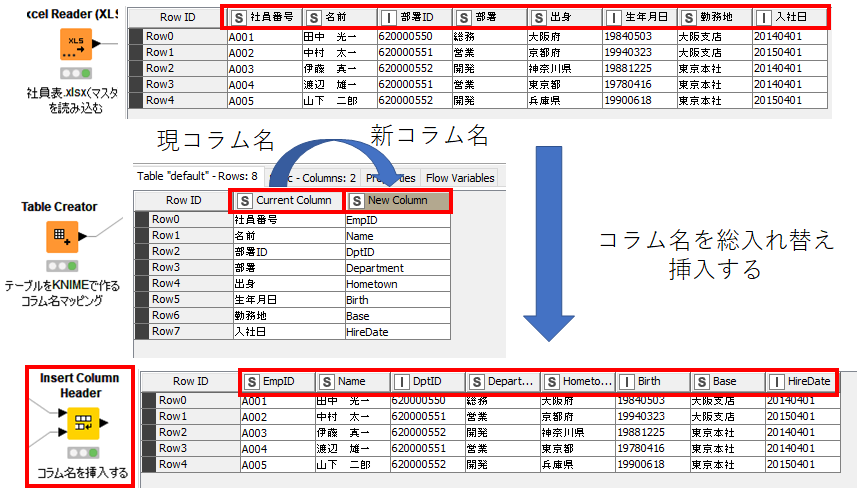Click the Insert Column Header status traffic light
Image resolution: width=857 pixels, height=488 pixels.
coord(83,452)
